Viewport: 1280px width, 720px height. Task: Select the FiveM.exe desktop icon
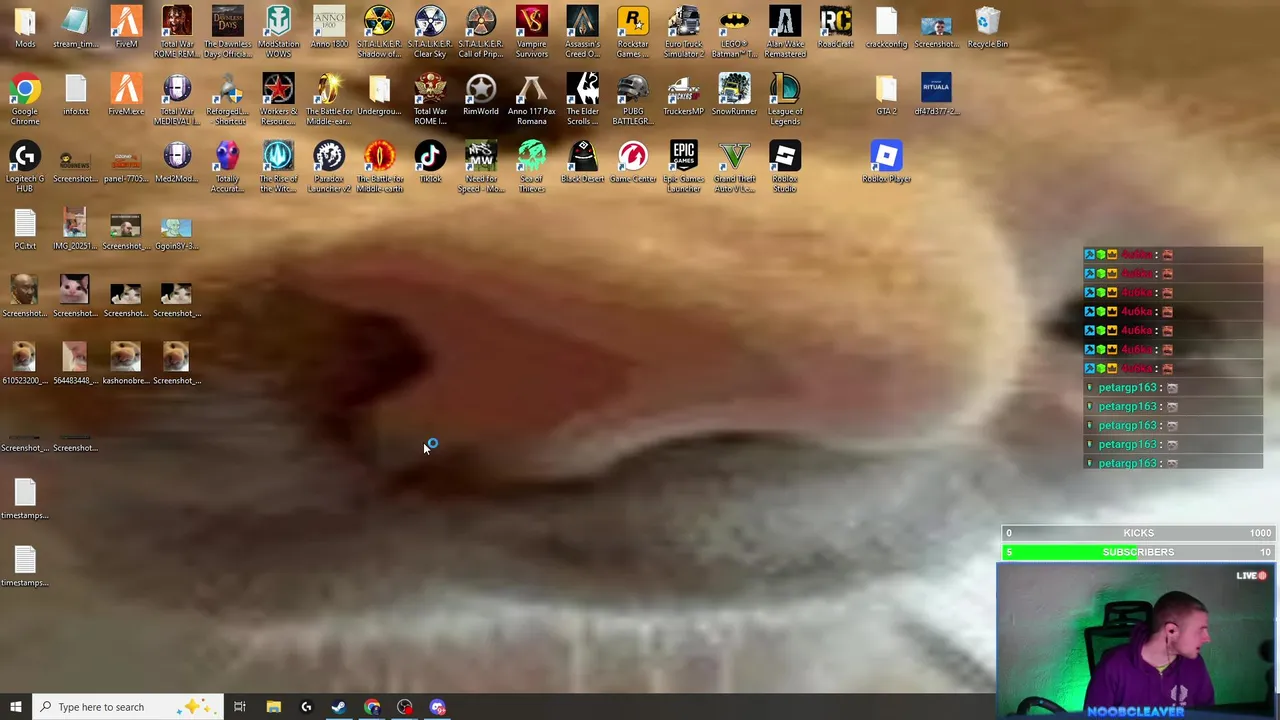(x=126, y=95)
